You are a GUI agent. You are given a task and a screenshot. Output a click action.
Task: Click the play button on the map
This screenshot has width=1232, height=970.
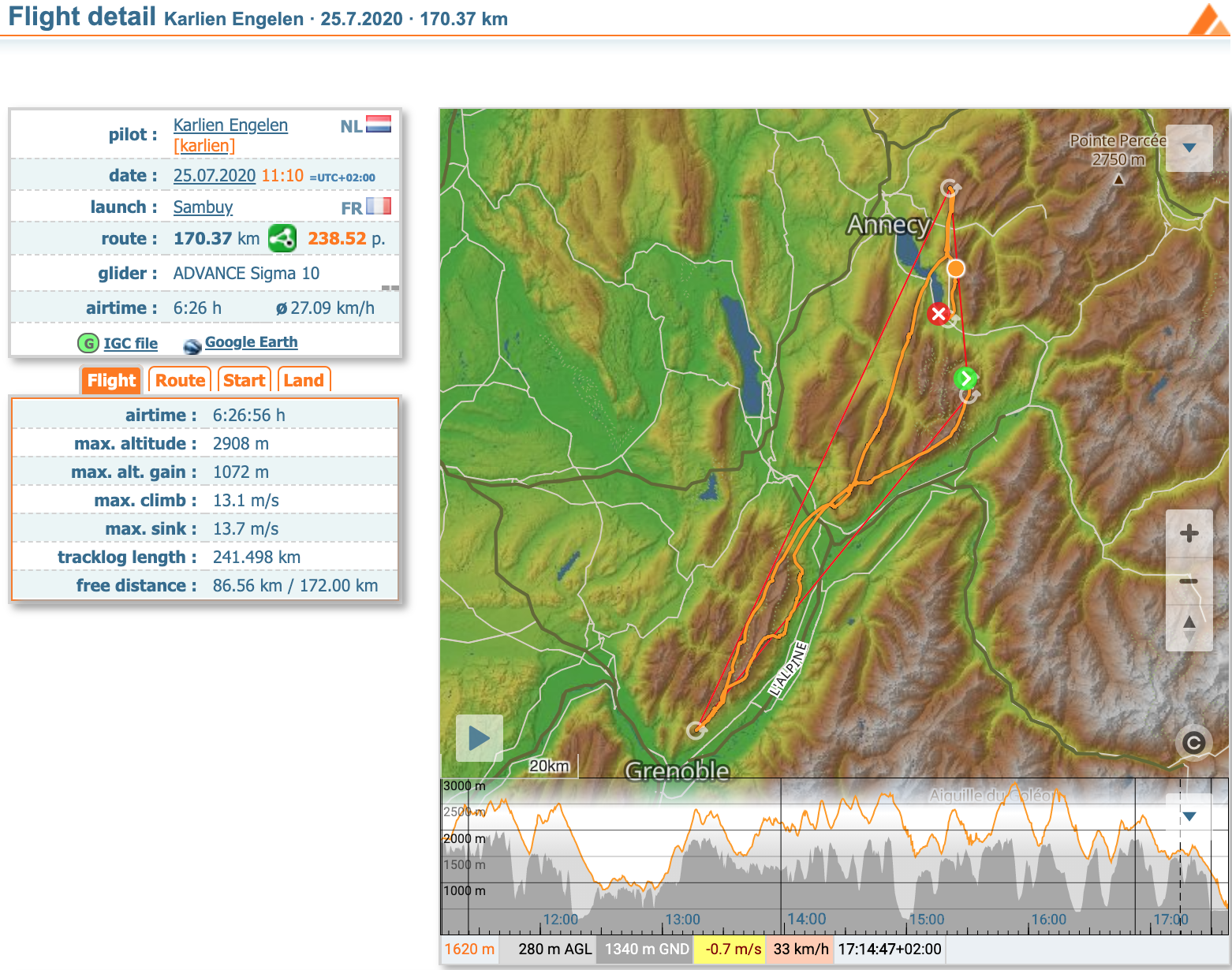pyautogui.click(x=479, y=738)
